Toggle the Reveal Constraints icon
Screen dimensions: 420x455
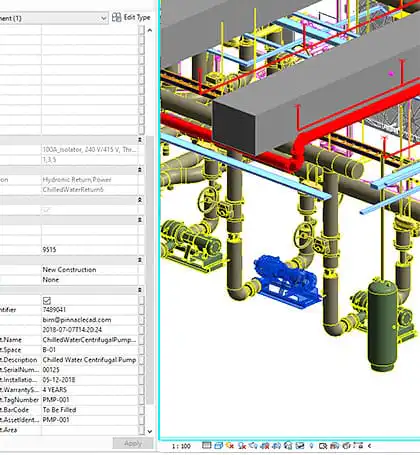click(358, 446)
